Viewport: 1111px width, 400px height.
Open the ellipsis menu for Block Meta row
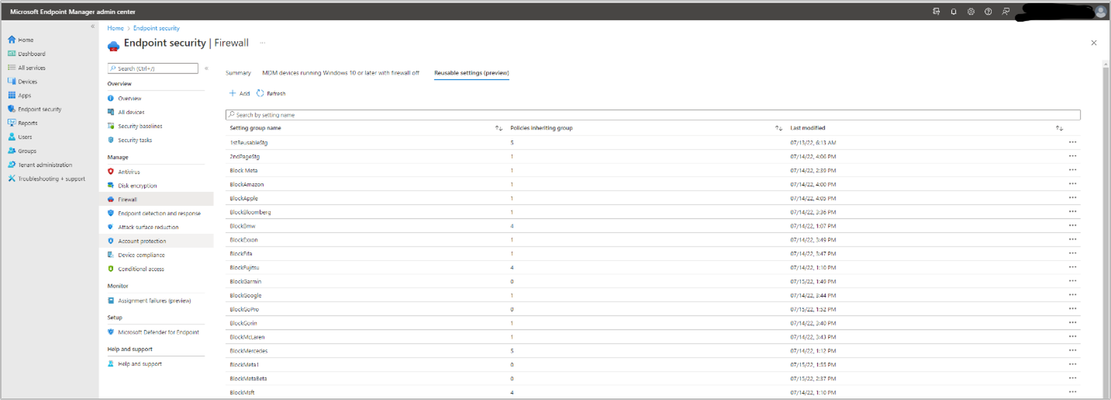click(1072, 170)
